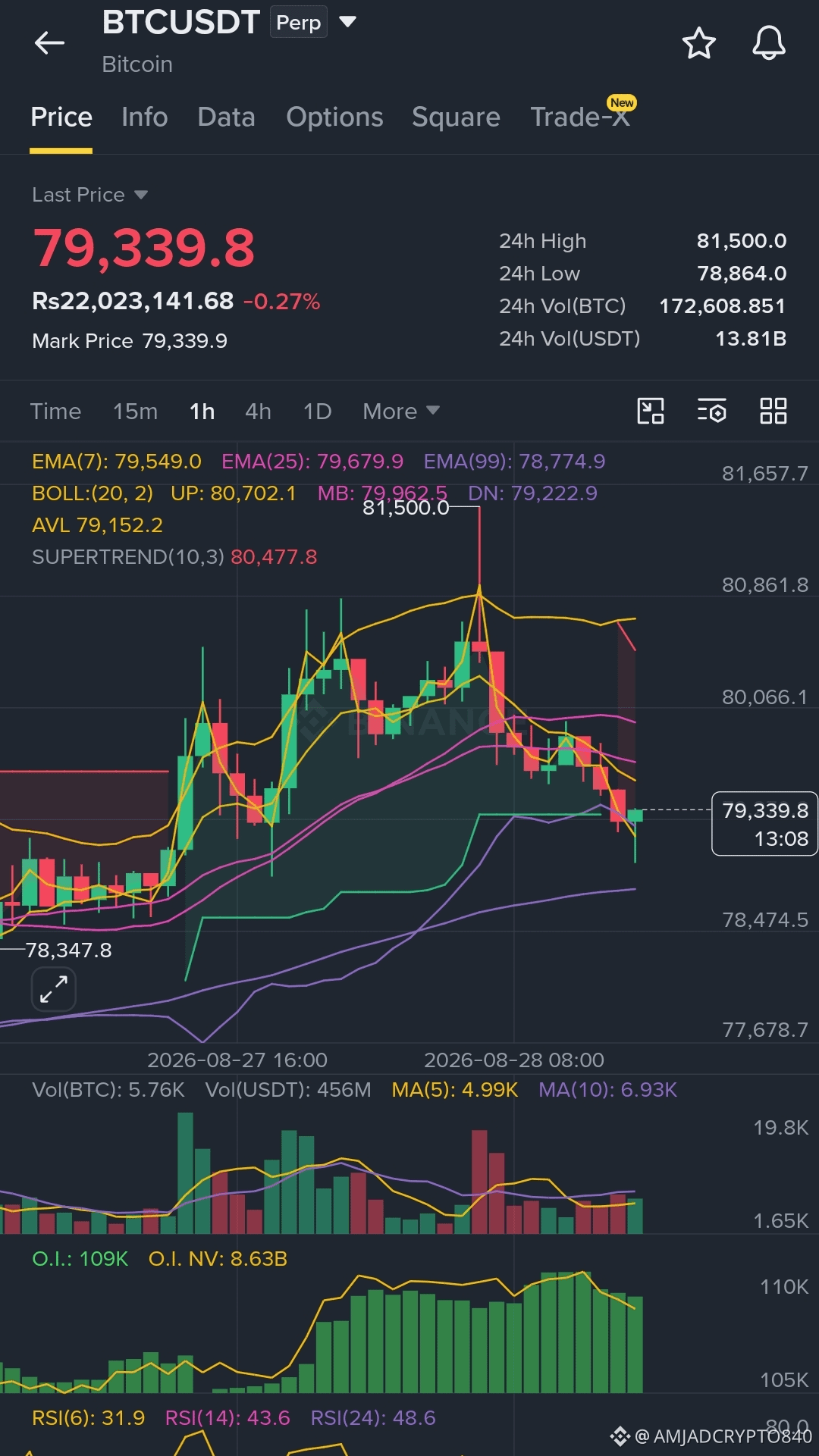Select the 1D timeframe
This screenshot has width=819, height=1456.
[318, 412]
